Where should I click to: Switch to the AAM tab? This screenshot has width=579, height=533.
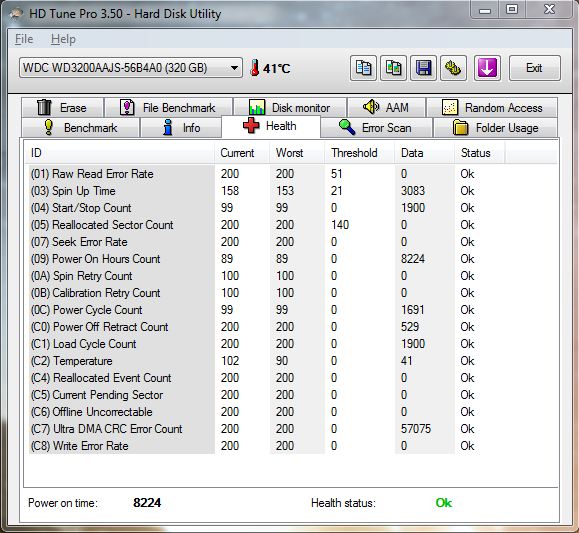pos(386,108)
